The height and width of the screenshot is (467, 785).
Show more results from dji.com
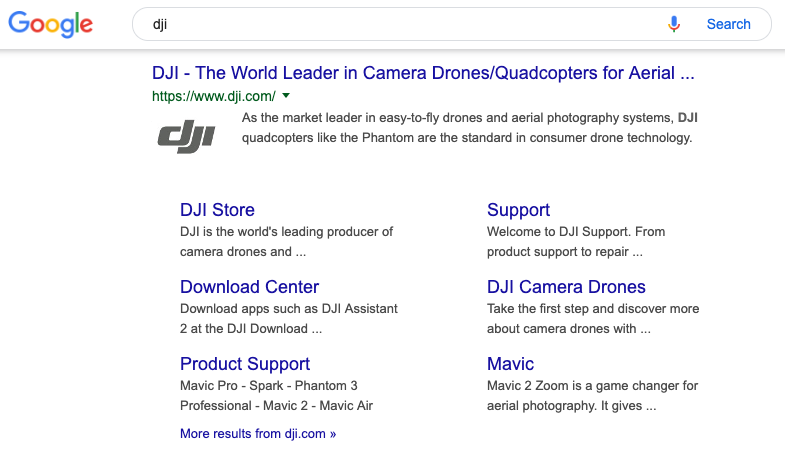click(258, 433)
